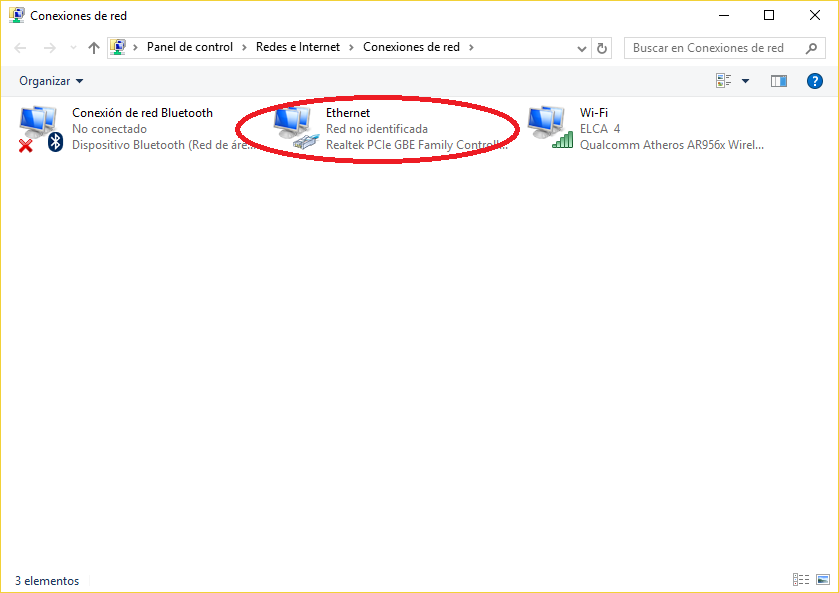
Task: Click the 'Wi-Fi' connection name
Action: coord(593,113)
